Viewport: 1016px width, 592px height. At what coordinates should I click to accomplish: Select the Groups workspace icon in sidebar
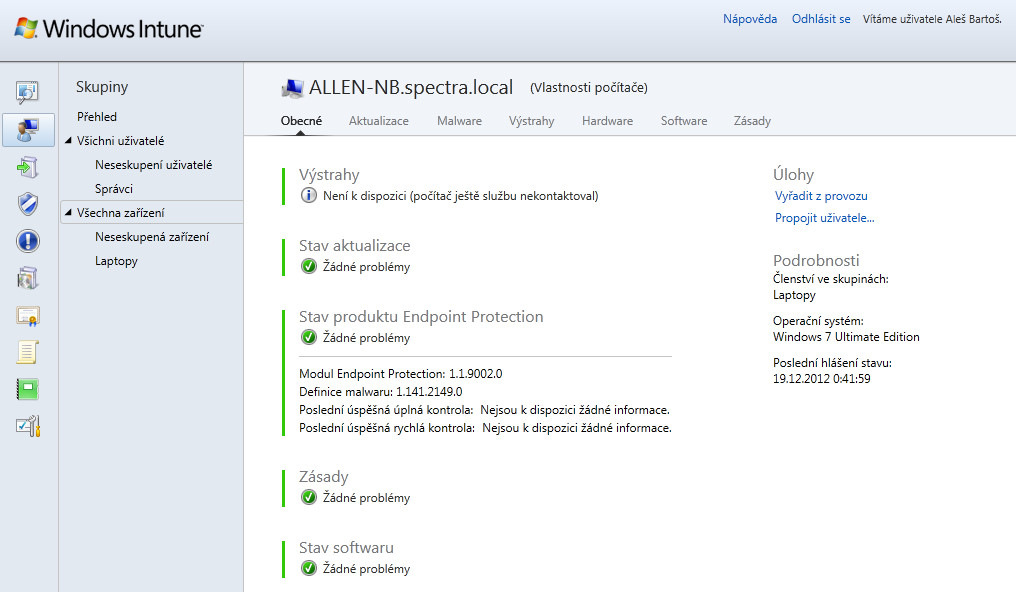[x=28, y=130]
